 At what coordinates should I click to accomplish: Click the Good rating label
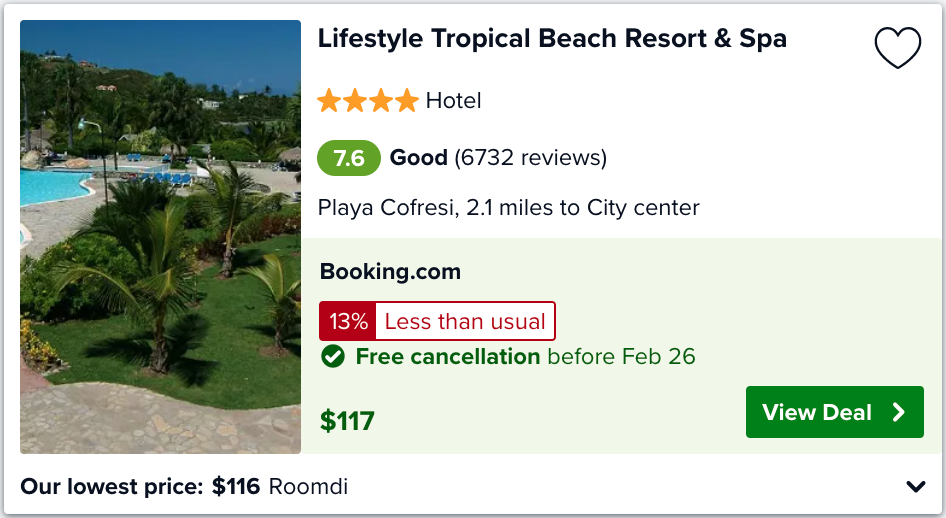419,158
